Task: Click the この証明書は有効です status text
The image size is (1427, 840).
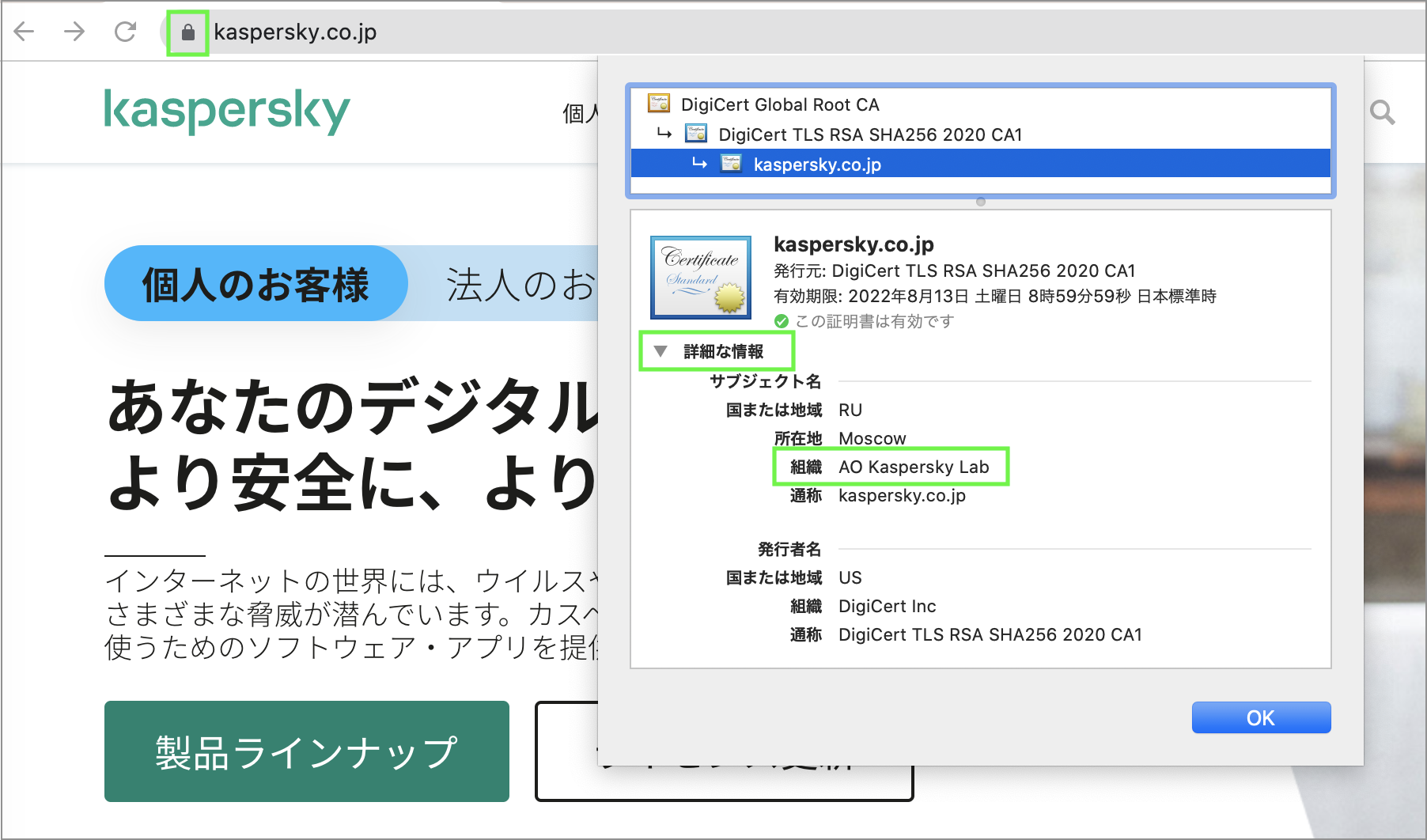Action: coord(874,321)
